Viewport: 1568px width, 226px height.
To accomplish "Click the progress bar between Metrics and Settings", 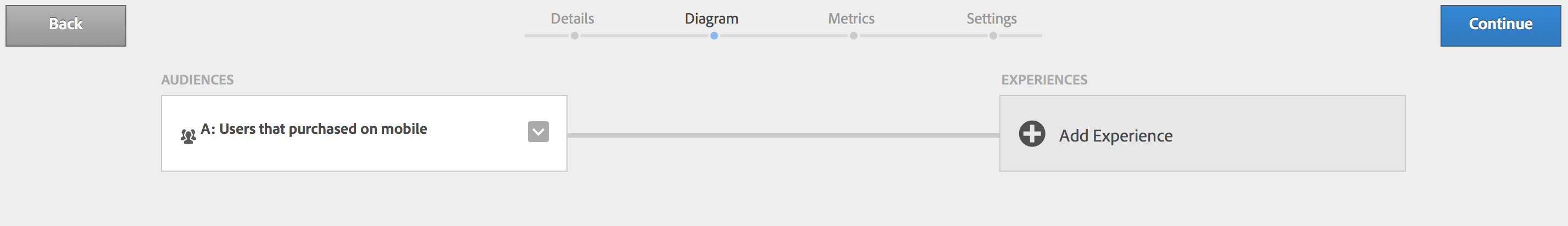I will [924, 36].
